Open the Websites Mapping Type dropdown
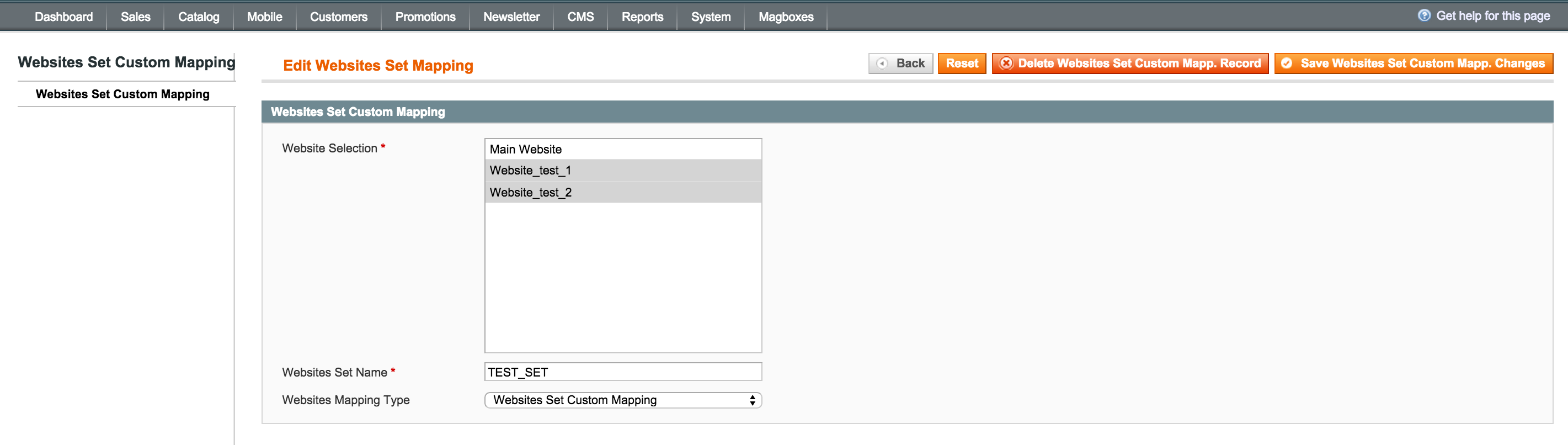This screenshot has height=445, width=1568. [623, 400]
